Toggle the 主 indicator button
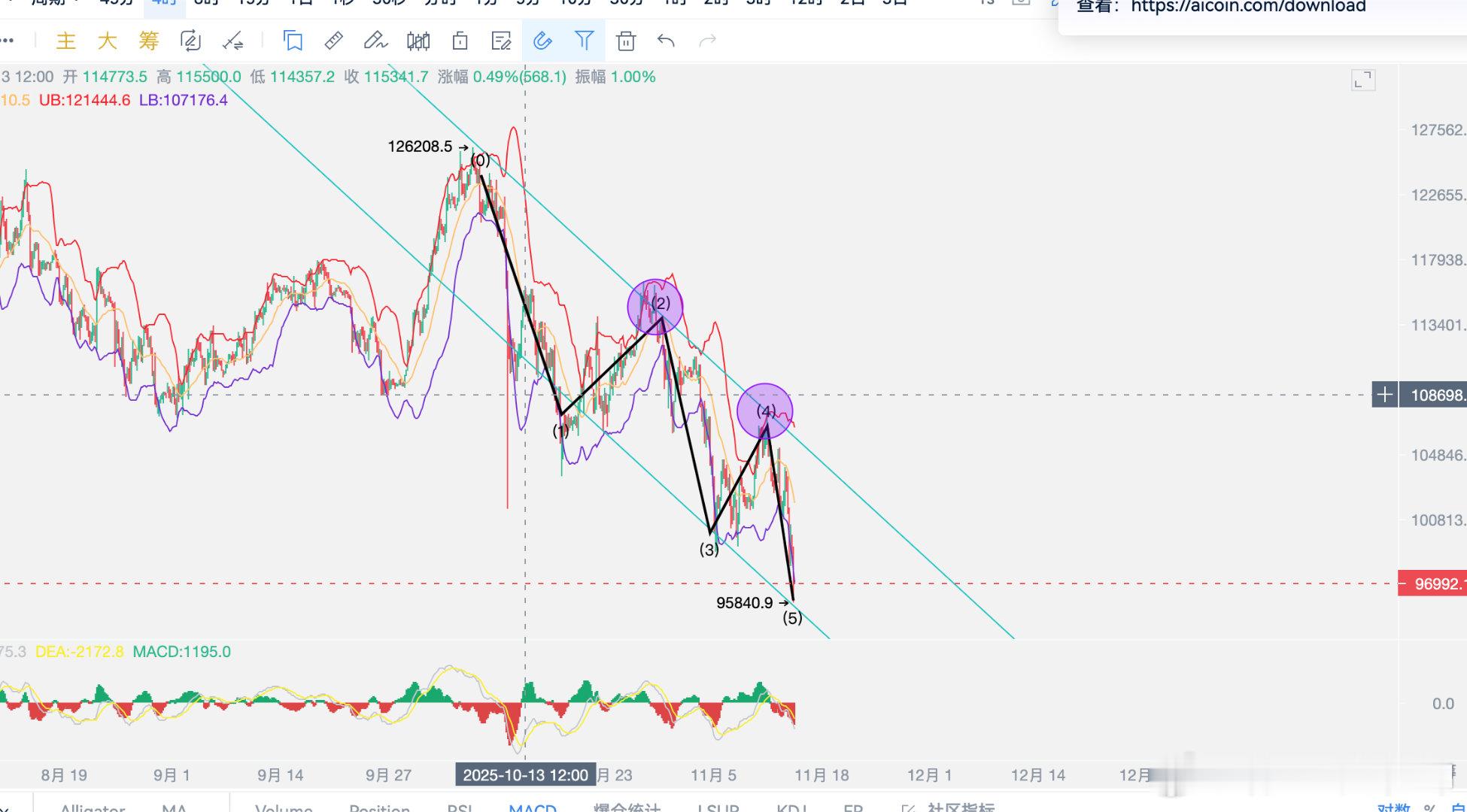Viewport: 1467px width, 812px height. tap(66, 41)
